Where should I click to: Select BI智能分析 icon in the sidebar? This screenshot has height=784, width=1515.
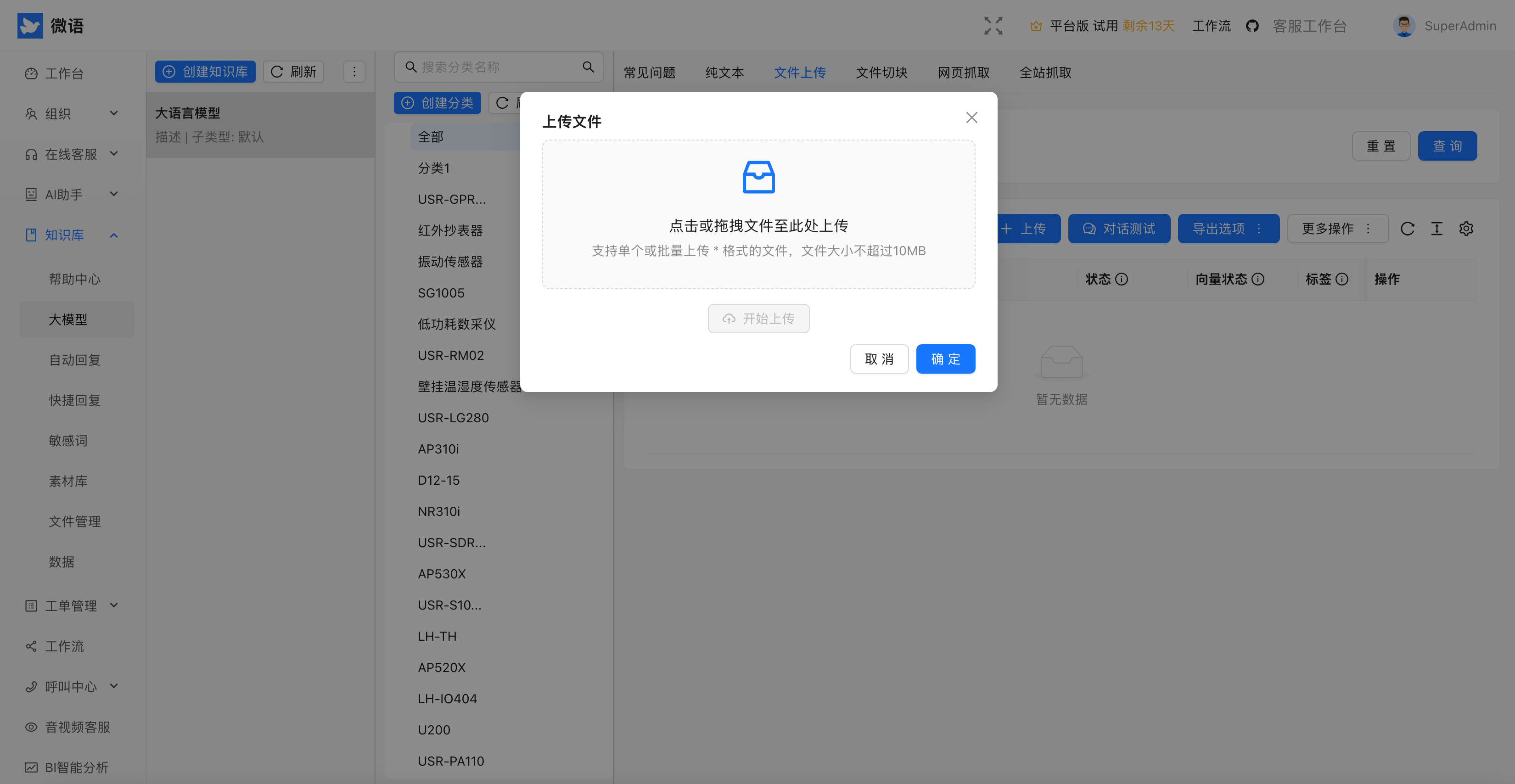click(x=31, y=767)
